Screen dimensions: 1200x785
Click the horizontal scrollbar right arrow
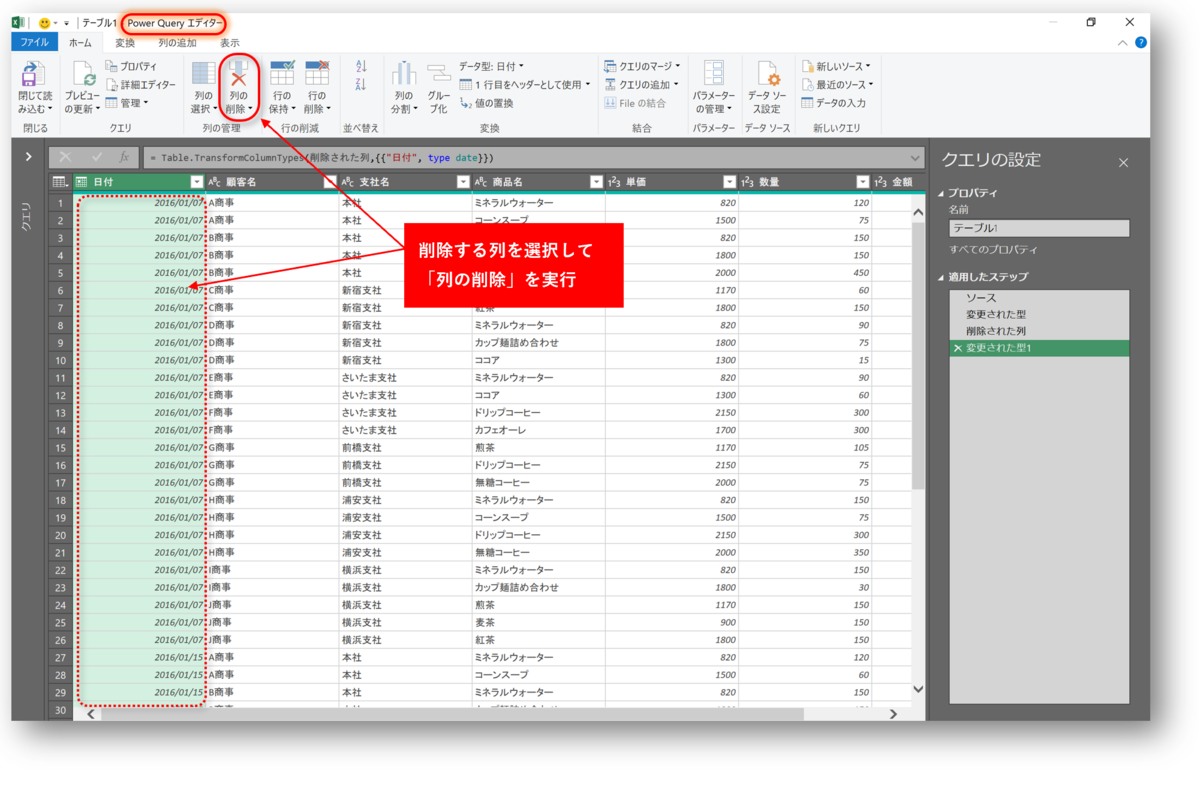(x=893, y=714)
